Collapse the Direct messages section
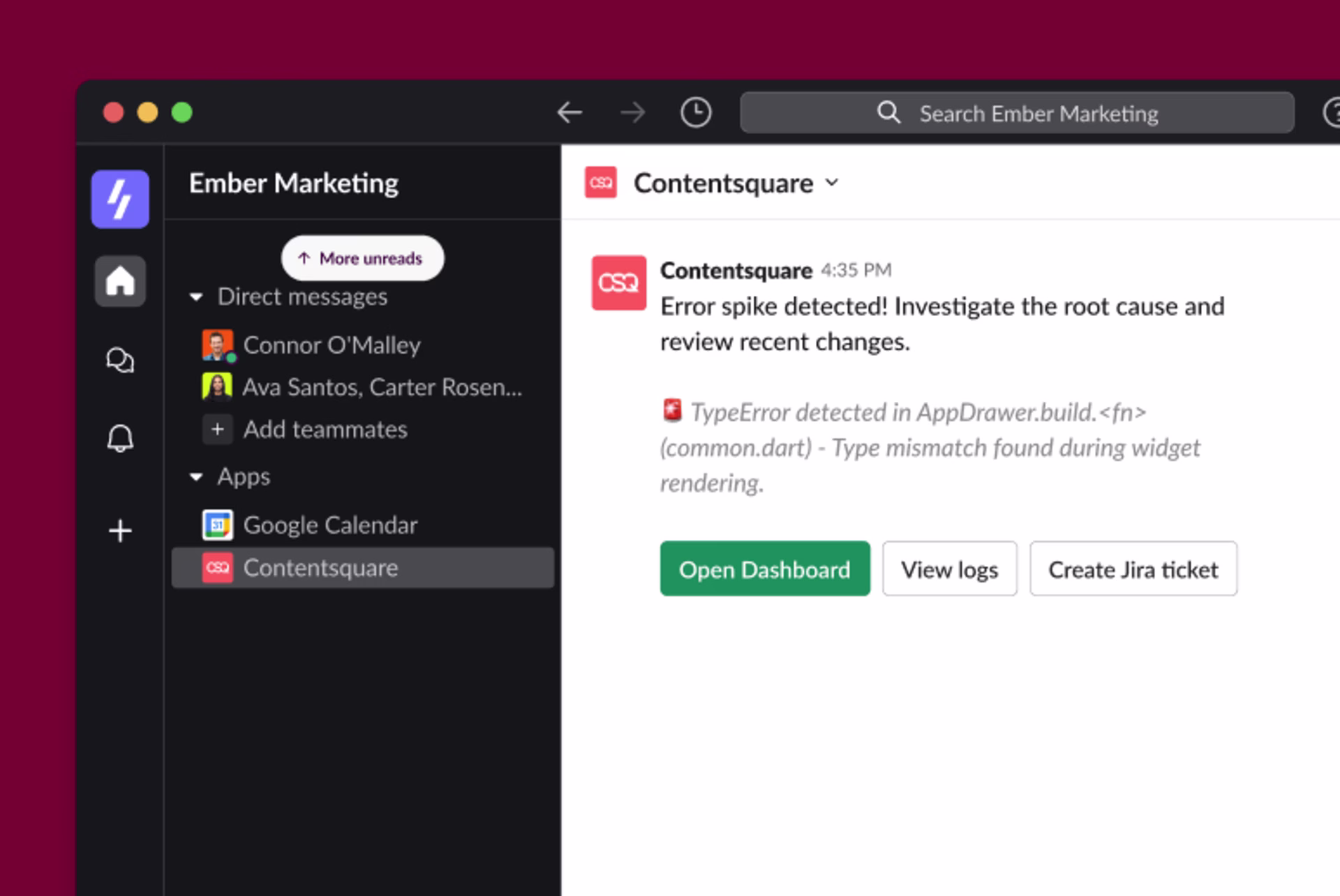 coord(196,297)
